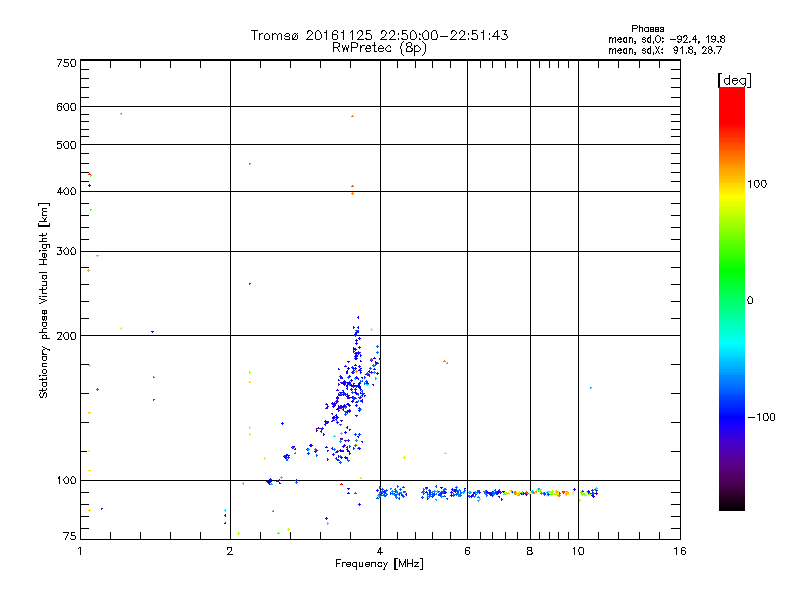Image resolution: width=800 pixels, height=600 pixels.
Task: Click the y-axis tick label '300'
Action: pyautogui.click(x=66, y=251)
